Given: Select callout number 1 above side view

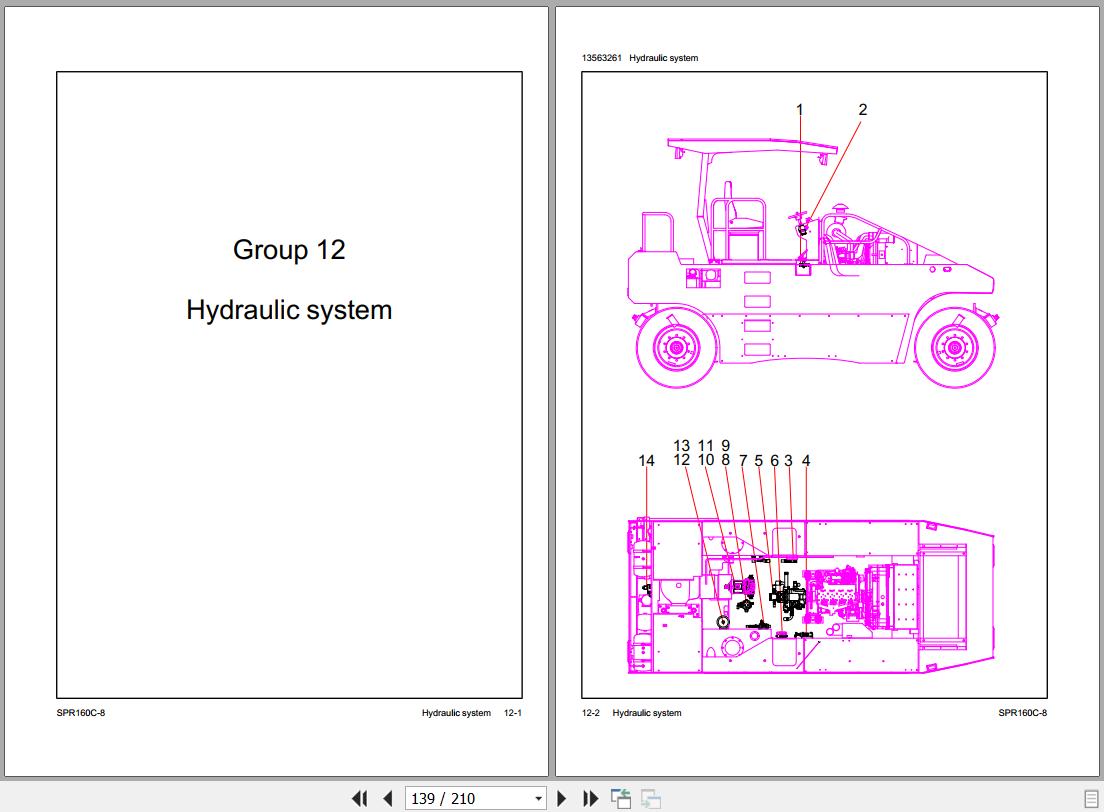Looking at the screenshot, I should click(799, 110).
